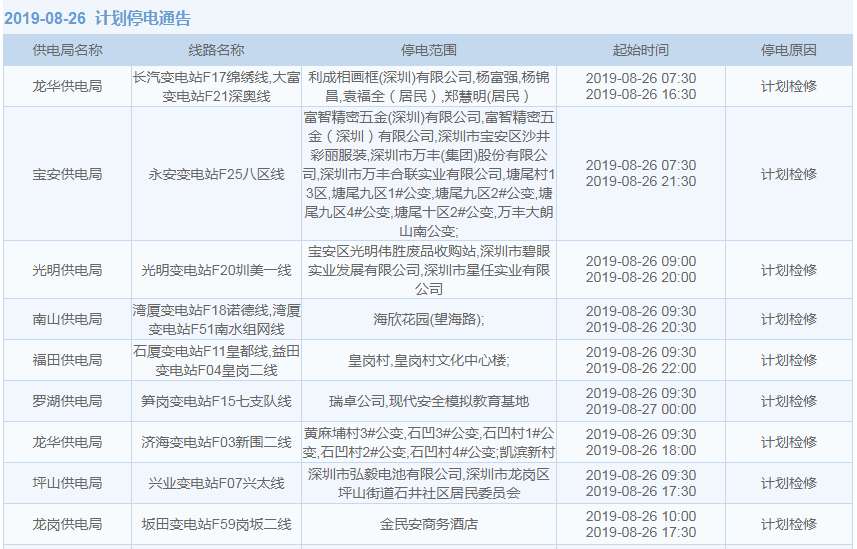Screen dimensions: 857x549
Task: Click the 海欣花园(望海路) outage range cell
Action: 429,320
